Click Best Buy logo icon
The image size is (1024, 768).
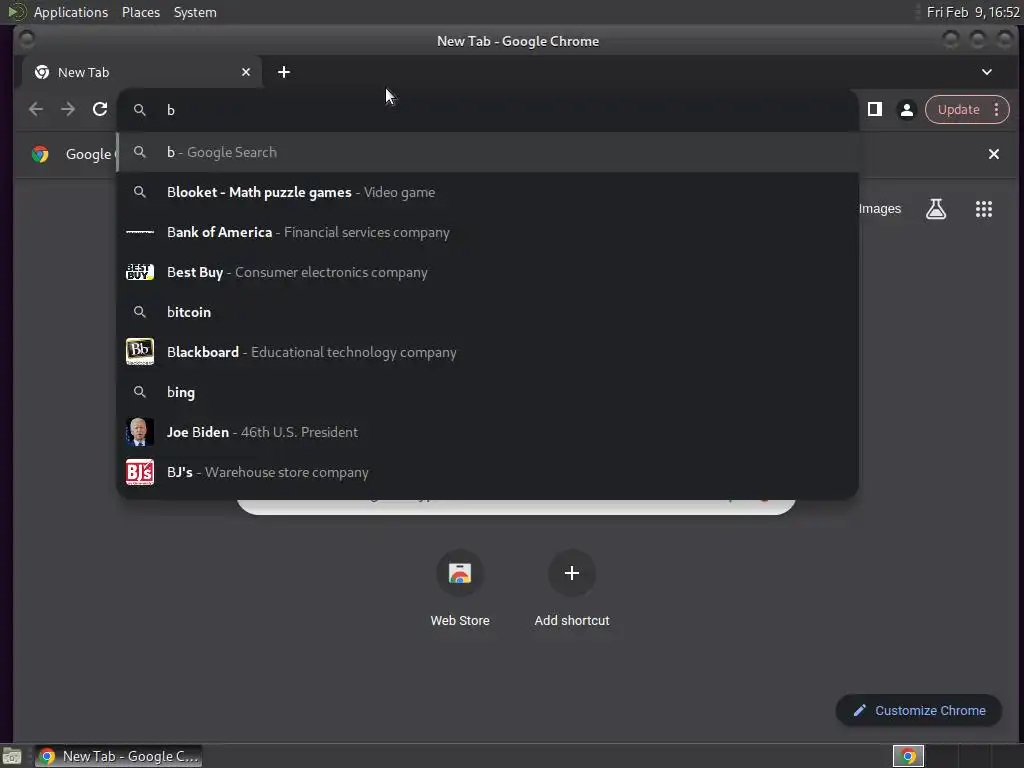(140, 272)
